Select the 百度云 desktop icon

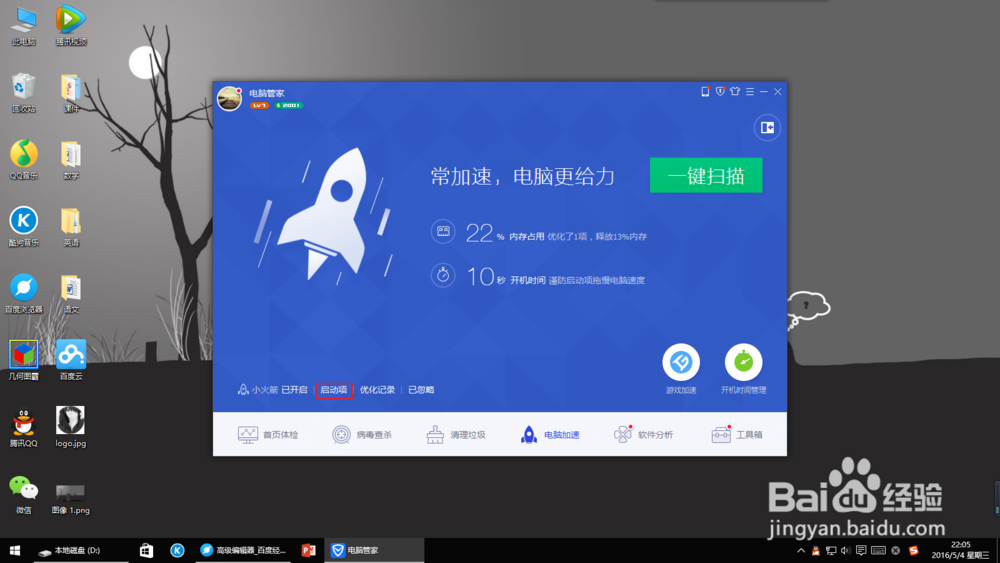pos(71,361)
